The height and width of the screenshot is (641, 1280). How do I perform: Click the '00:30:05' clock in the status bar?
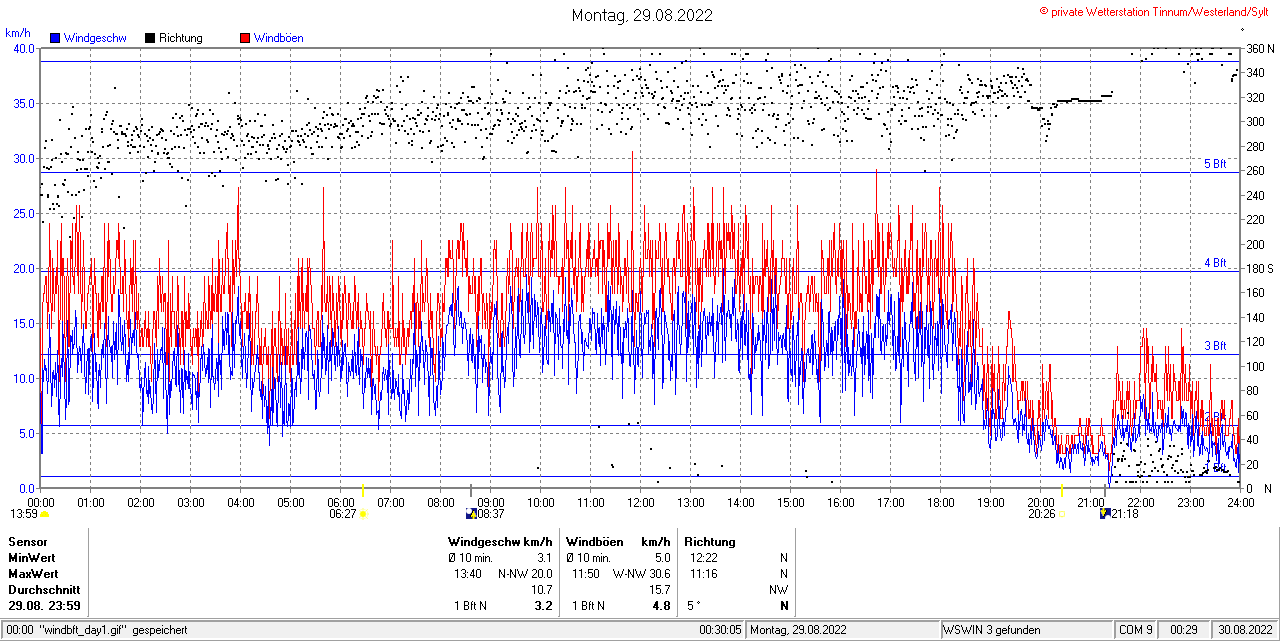coord(720,630)
